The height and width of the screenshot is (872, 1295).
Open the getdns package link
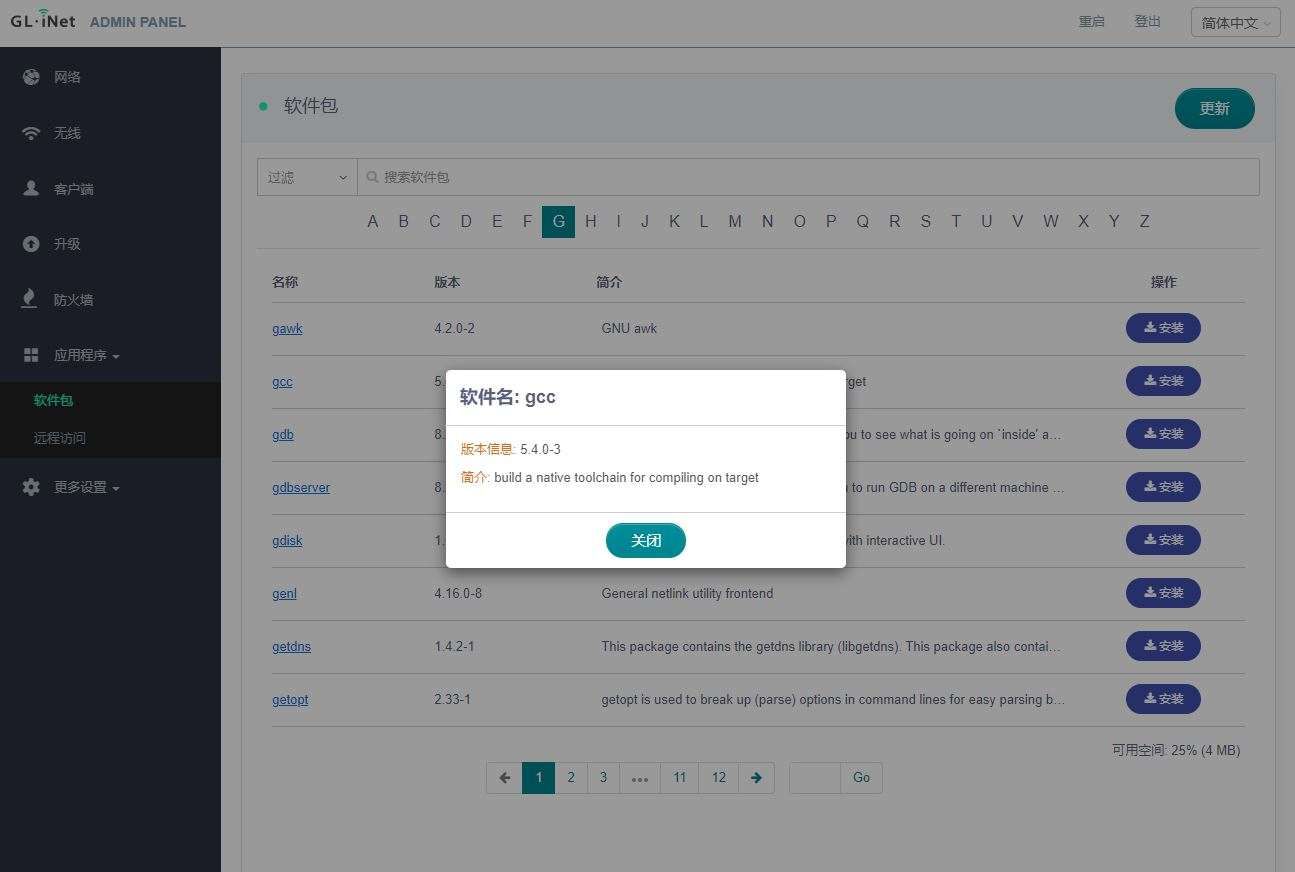pyautogui.click(x=291, y=647)
